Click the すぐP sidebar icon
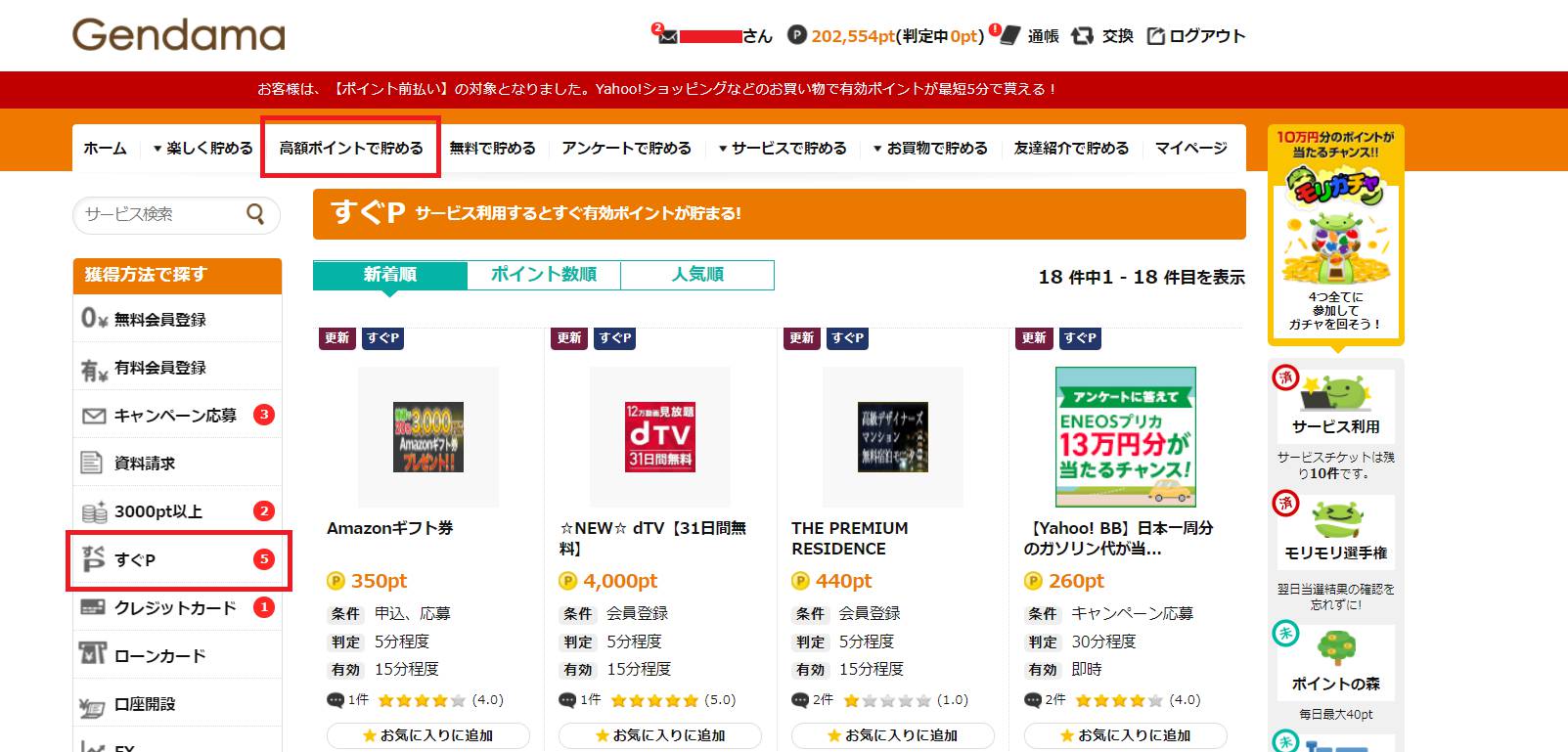Screen dimensions: 1568x752 click(93, 559)
